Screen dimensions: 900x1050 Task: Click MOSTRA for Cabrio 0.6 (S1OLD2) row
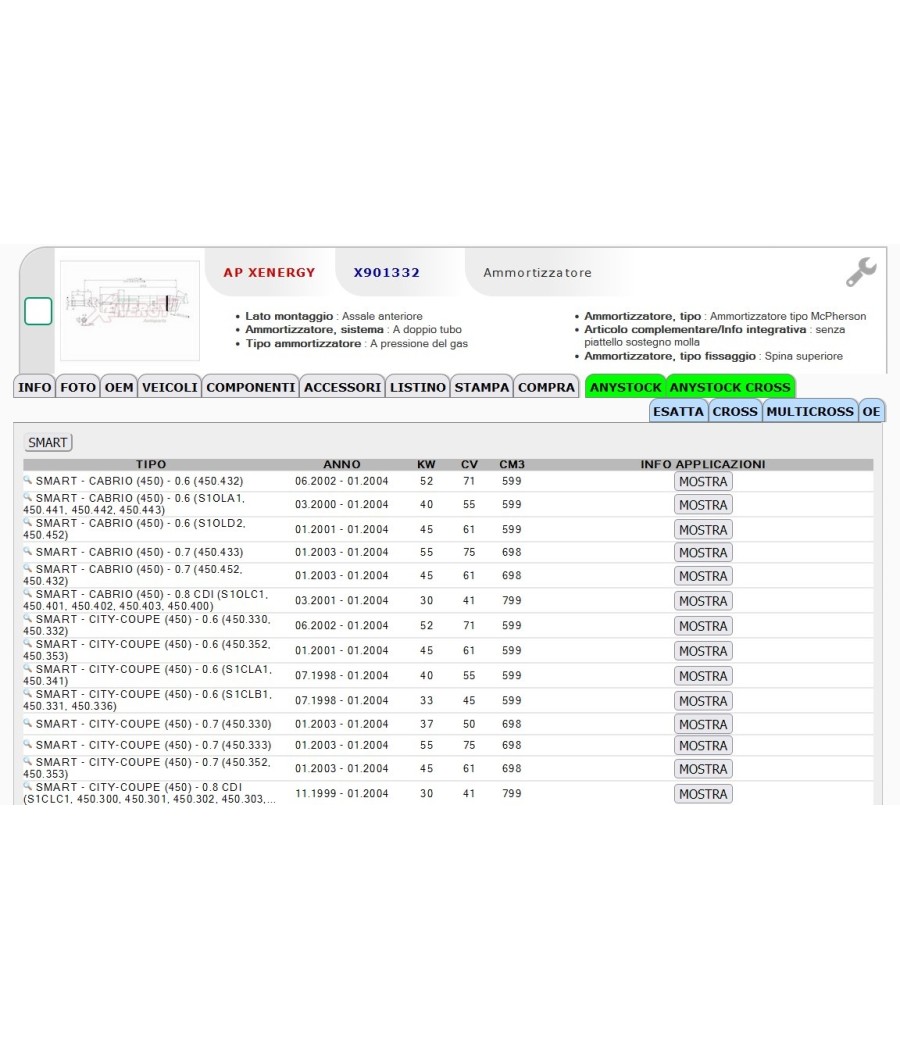point(703,530)
